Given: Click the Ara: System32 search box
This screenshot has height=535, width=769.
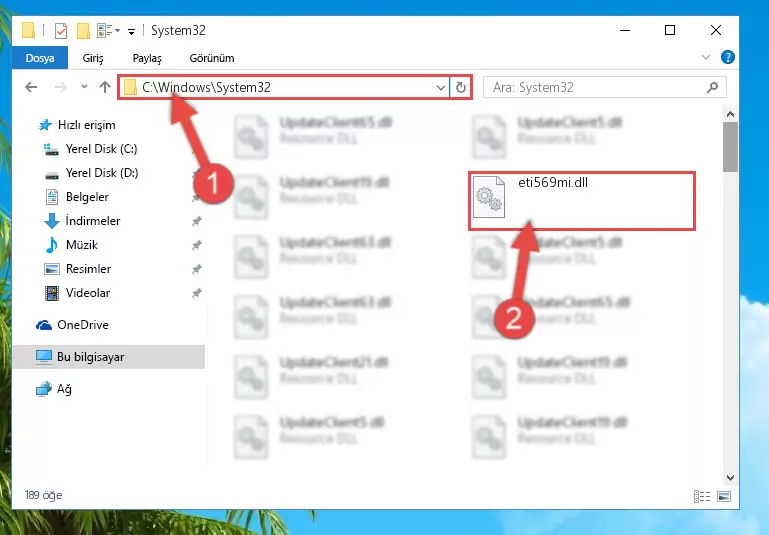Looking at the screenshot, I should [604, 87].
